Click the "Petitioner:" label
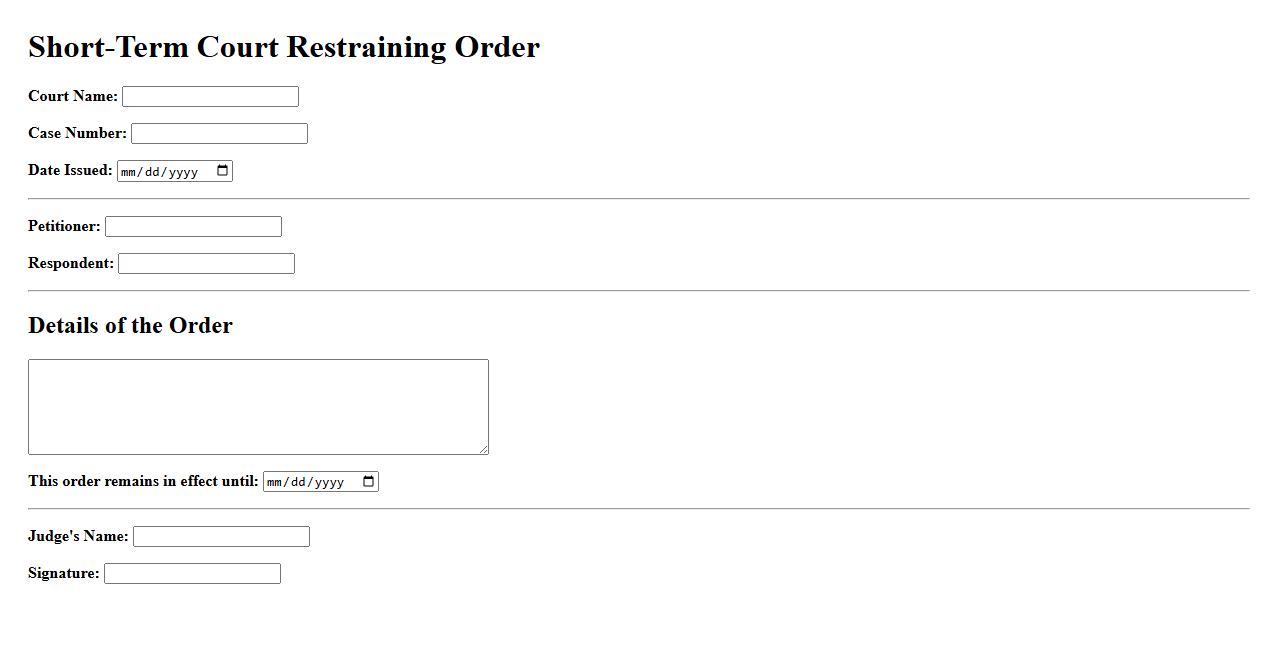 (x=64, y=227)
